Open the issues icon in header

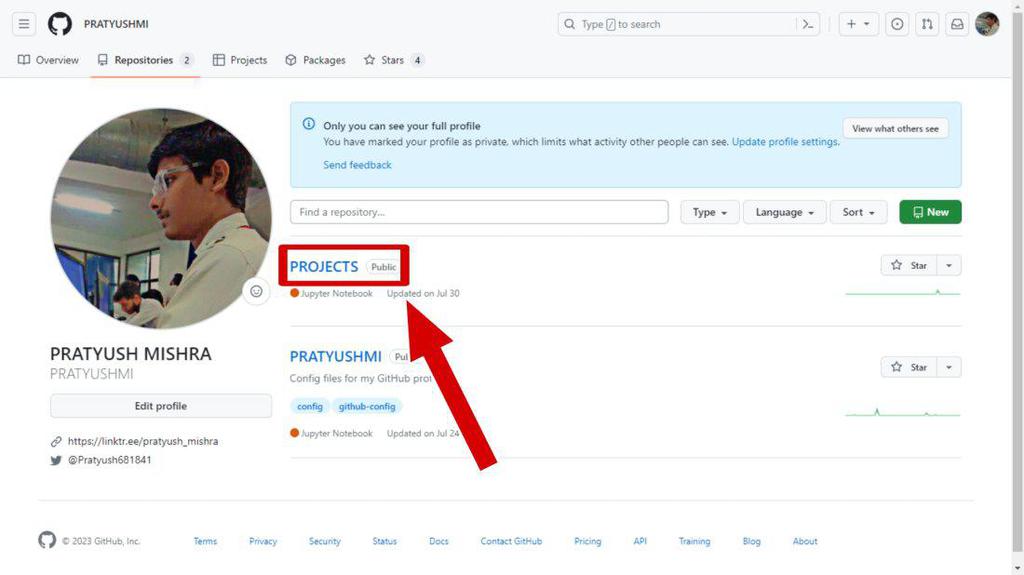tap(897, 24)
